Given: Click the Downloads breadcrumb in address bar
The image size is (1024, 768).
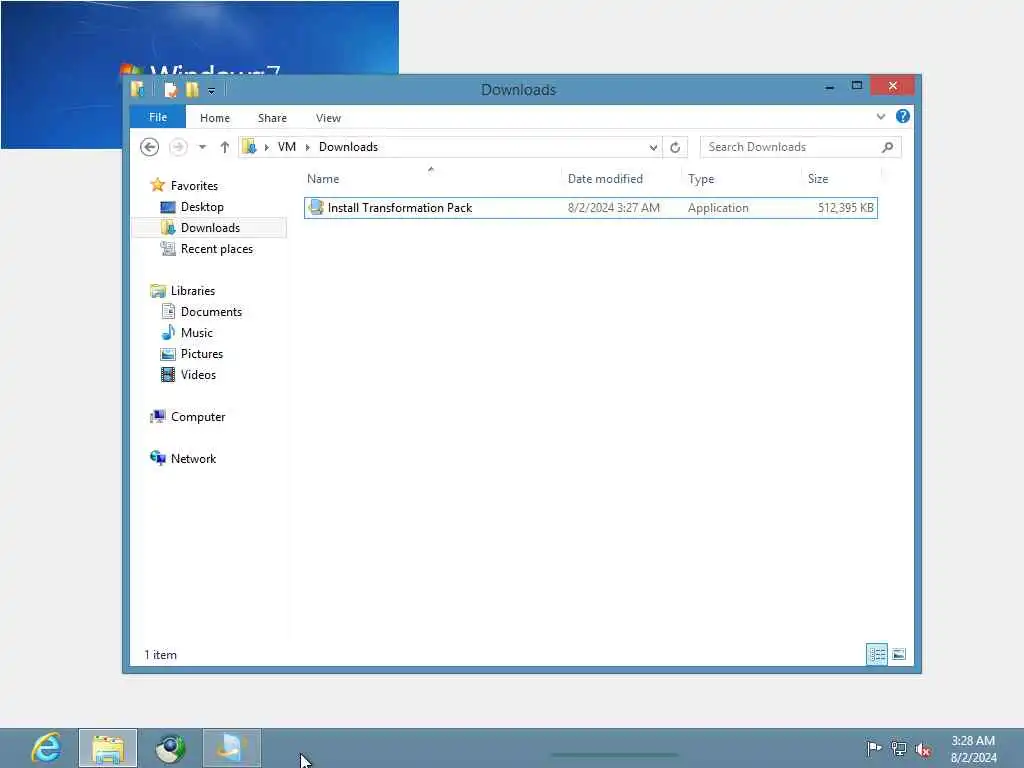Looking at the screenshot, I should tap(348, 147).
